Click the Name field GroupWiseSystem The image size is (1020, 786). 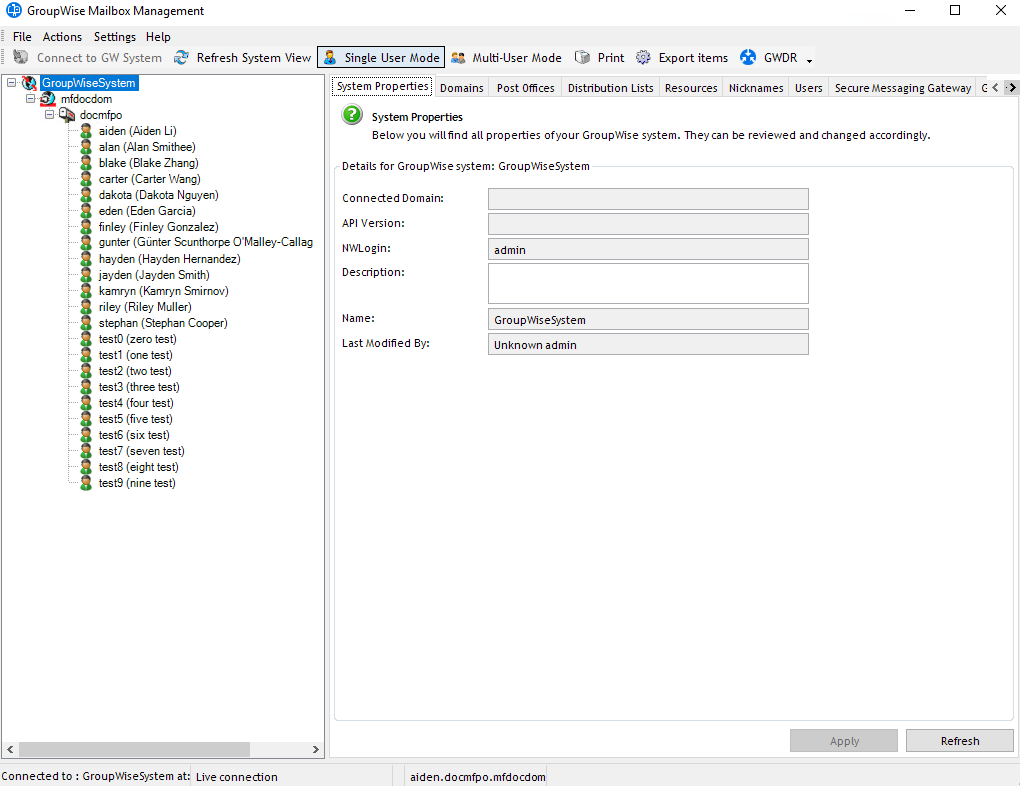tap(648, 319)
